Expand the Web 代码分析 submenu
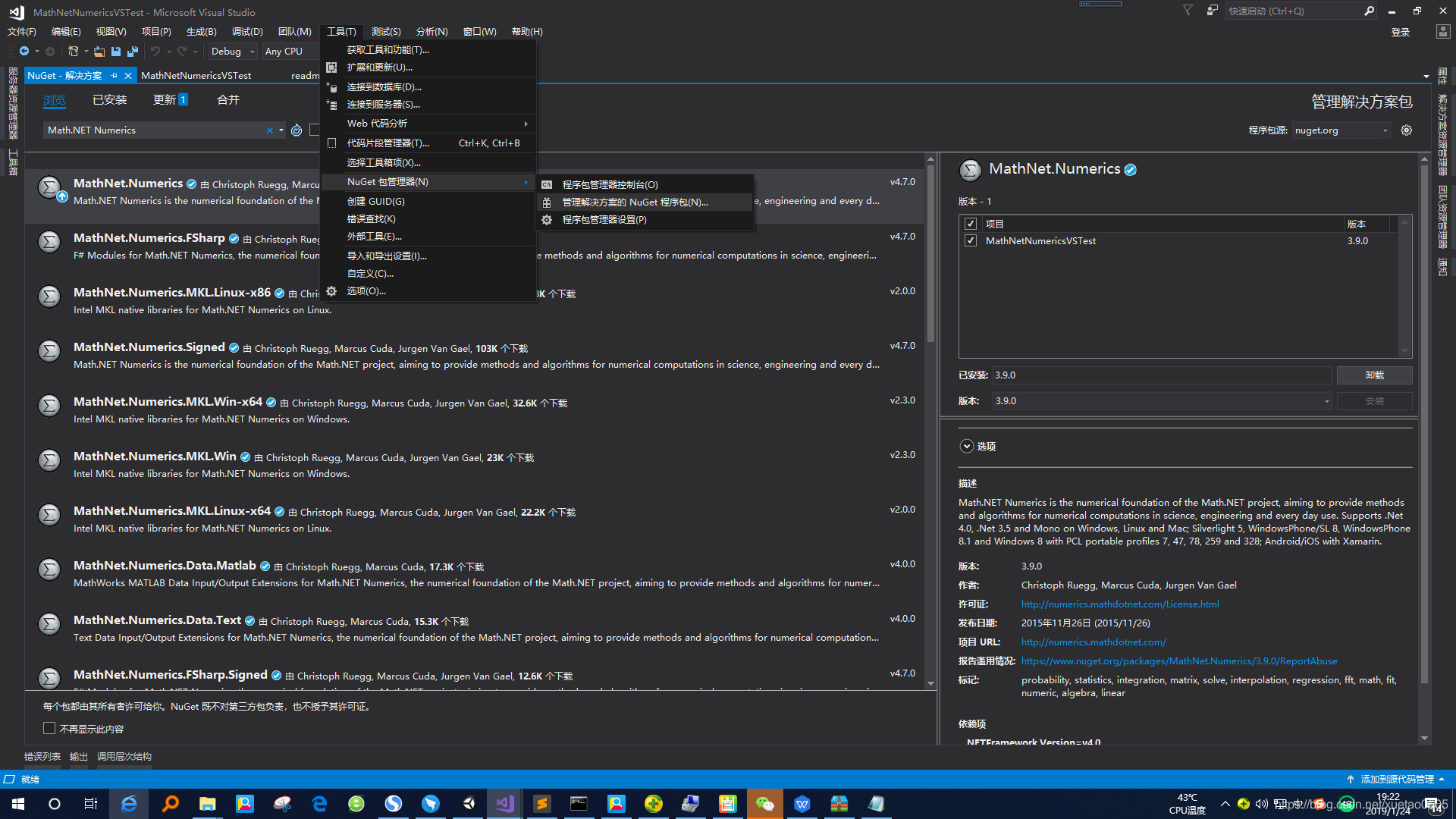 (428, 124)
